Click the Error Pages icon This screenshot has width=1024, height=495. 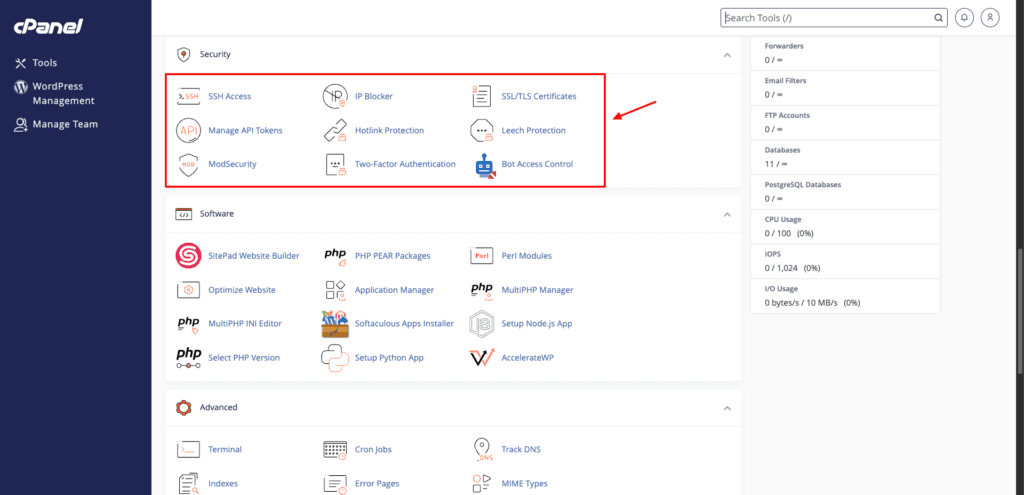coord(335,484)
